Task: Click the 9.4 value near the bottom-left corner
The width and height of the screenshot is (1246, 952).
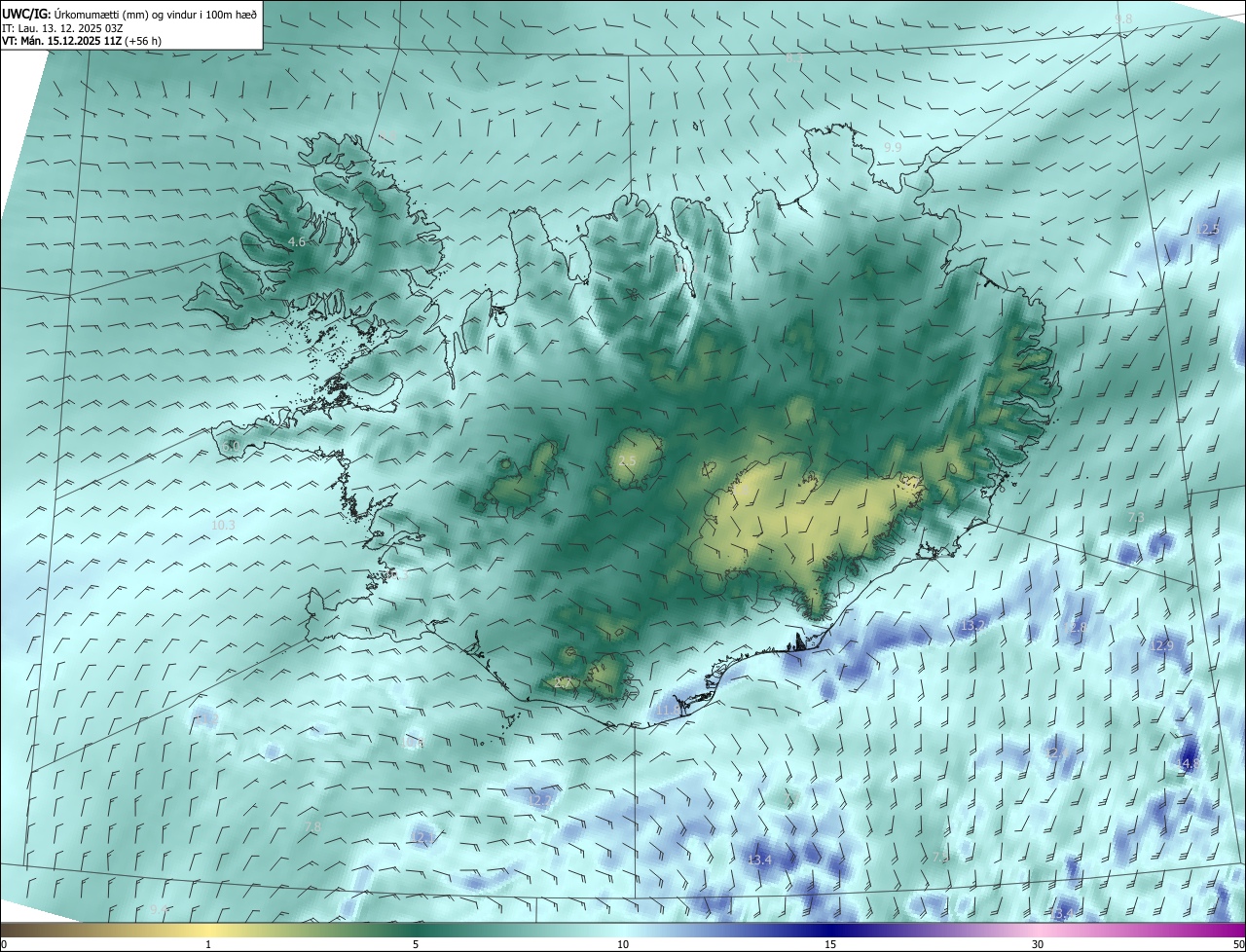Action: pyautogui.click(x=159, y=909)
